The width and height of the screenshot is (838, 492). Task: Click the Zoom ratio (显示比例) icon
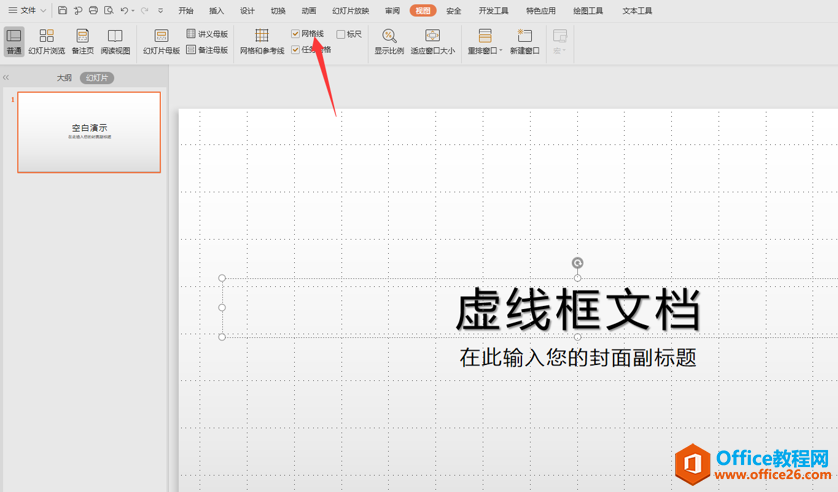pos(389,41)
